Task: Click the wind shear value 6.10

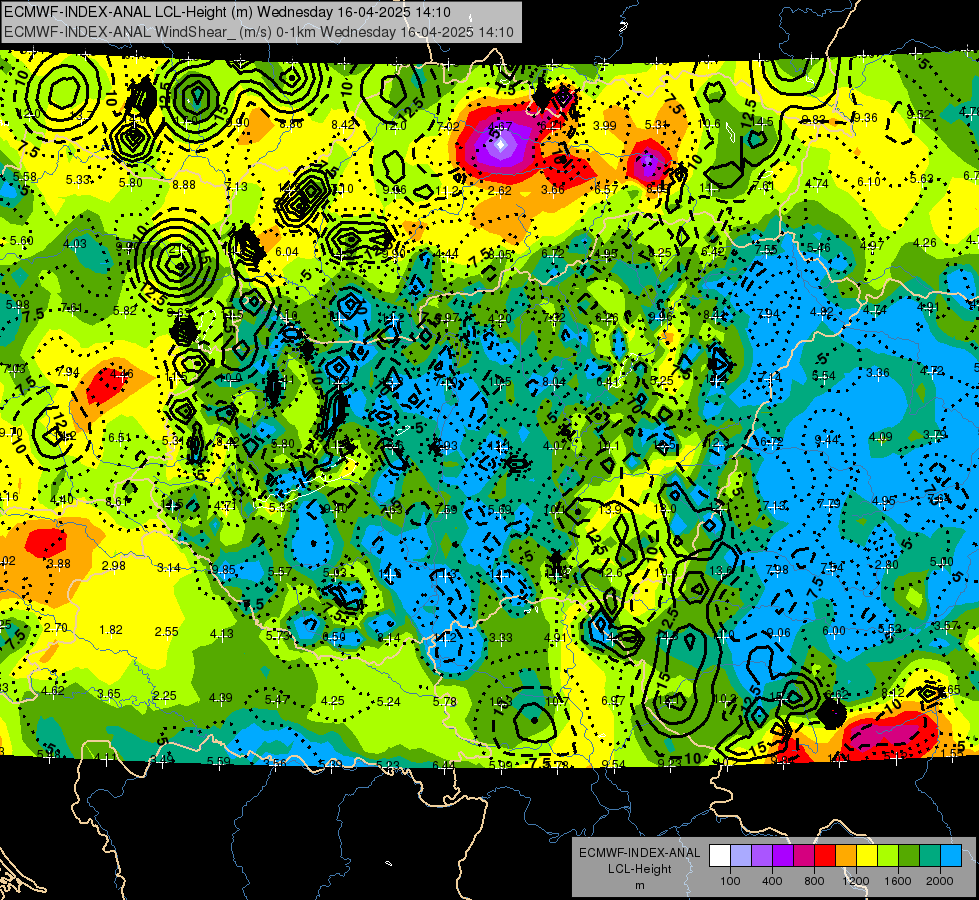Action: pos(868,181)
